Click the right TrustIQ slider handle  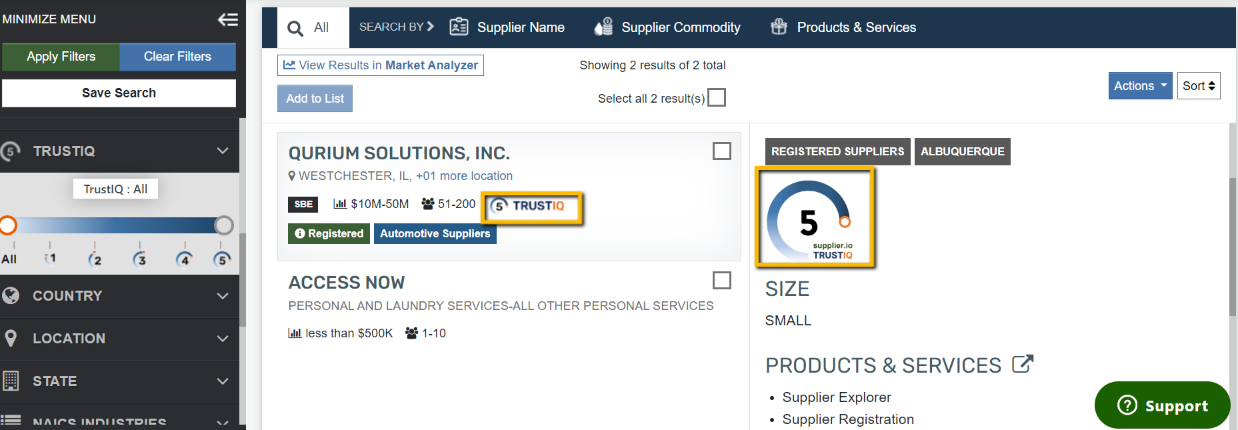[224, 225]
